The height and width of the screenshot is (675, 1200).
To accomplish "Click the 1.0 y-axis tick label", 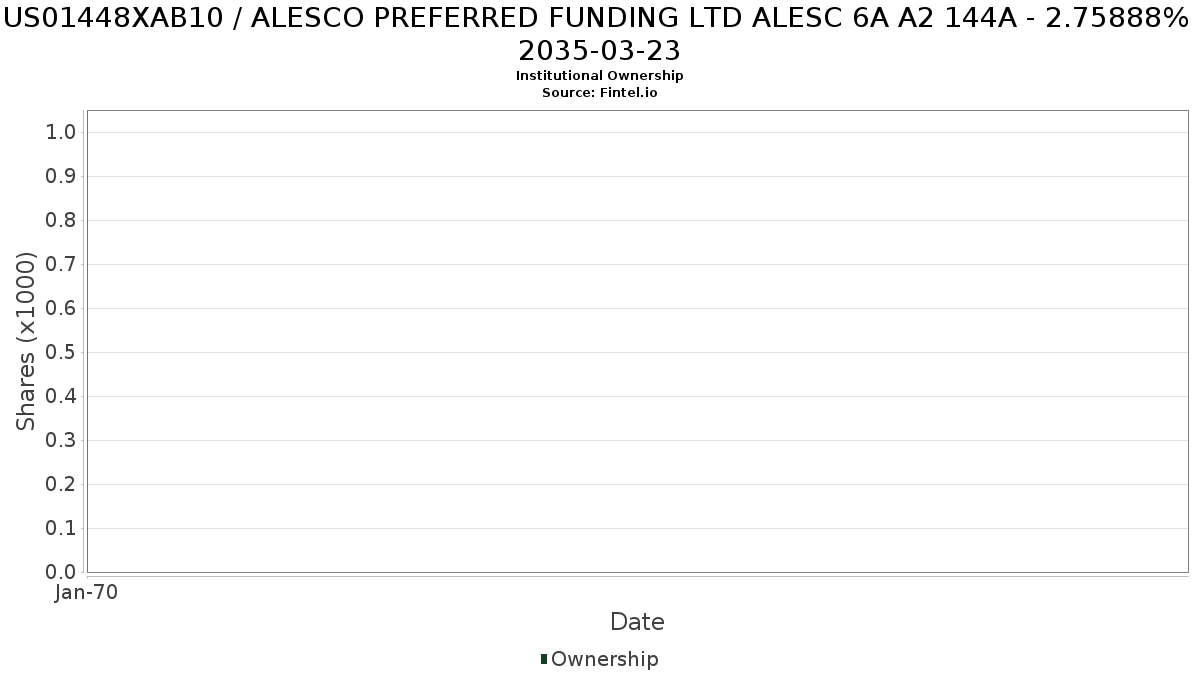I will (62, 132).
